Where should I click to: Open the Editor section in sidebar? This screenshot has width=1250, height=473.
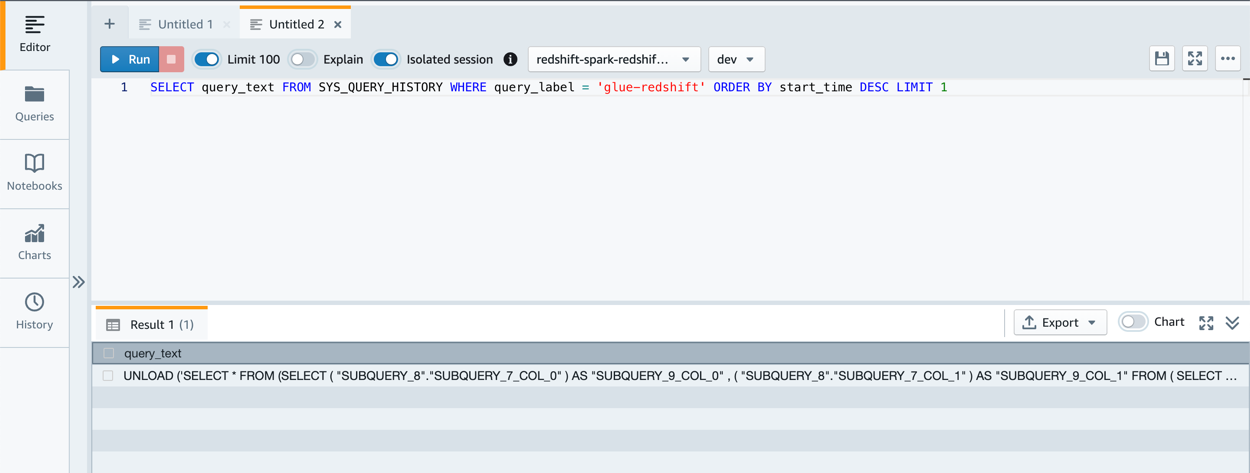(x=34, y=34)
